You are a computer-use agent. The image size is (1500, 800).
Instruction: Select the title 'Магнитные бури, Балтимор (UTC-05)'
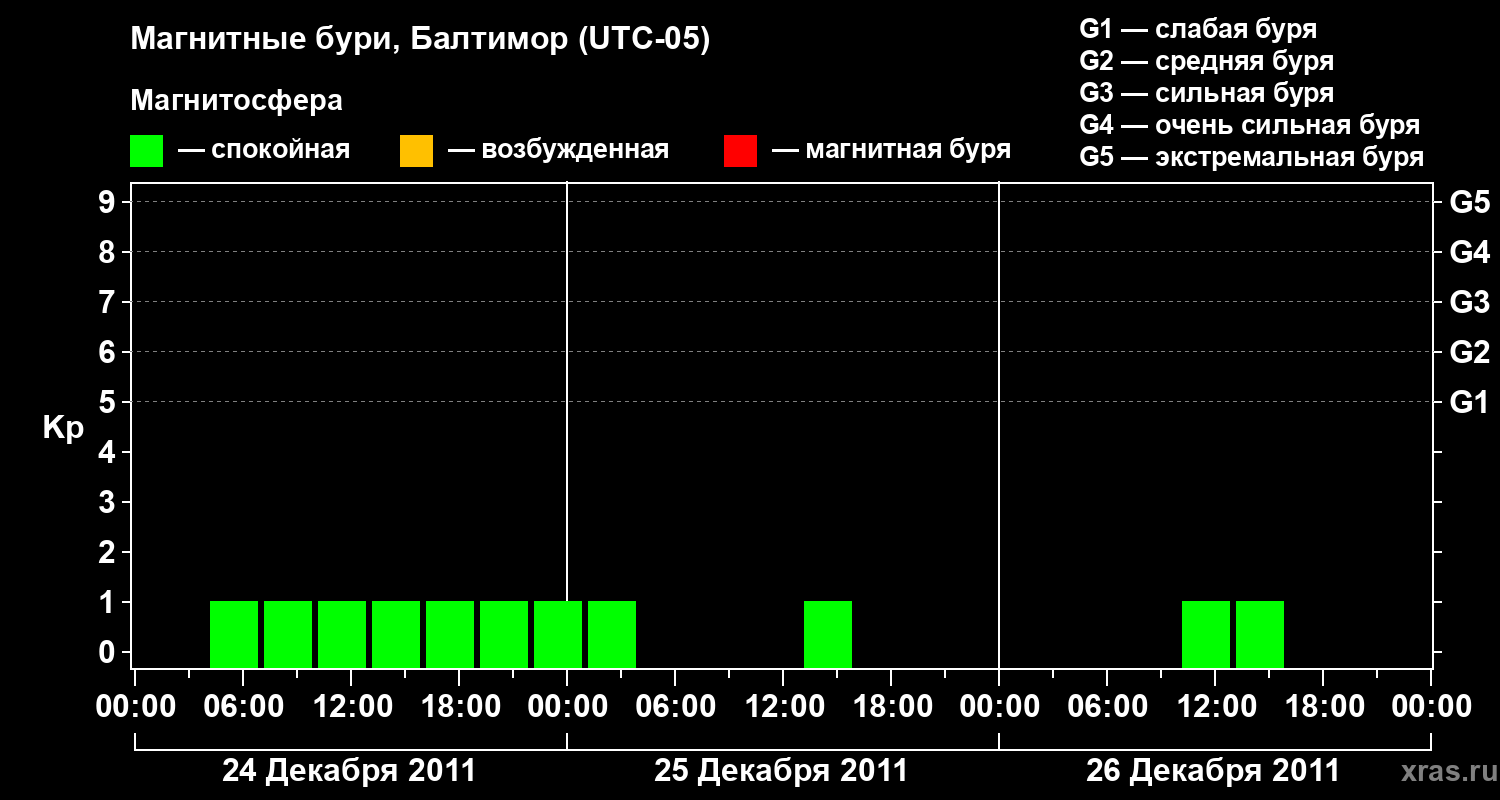tap(420, 41)
